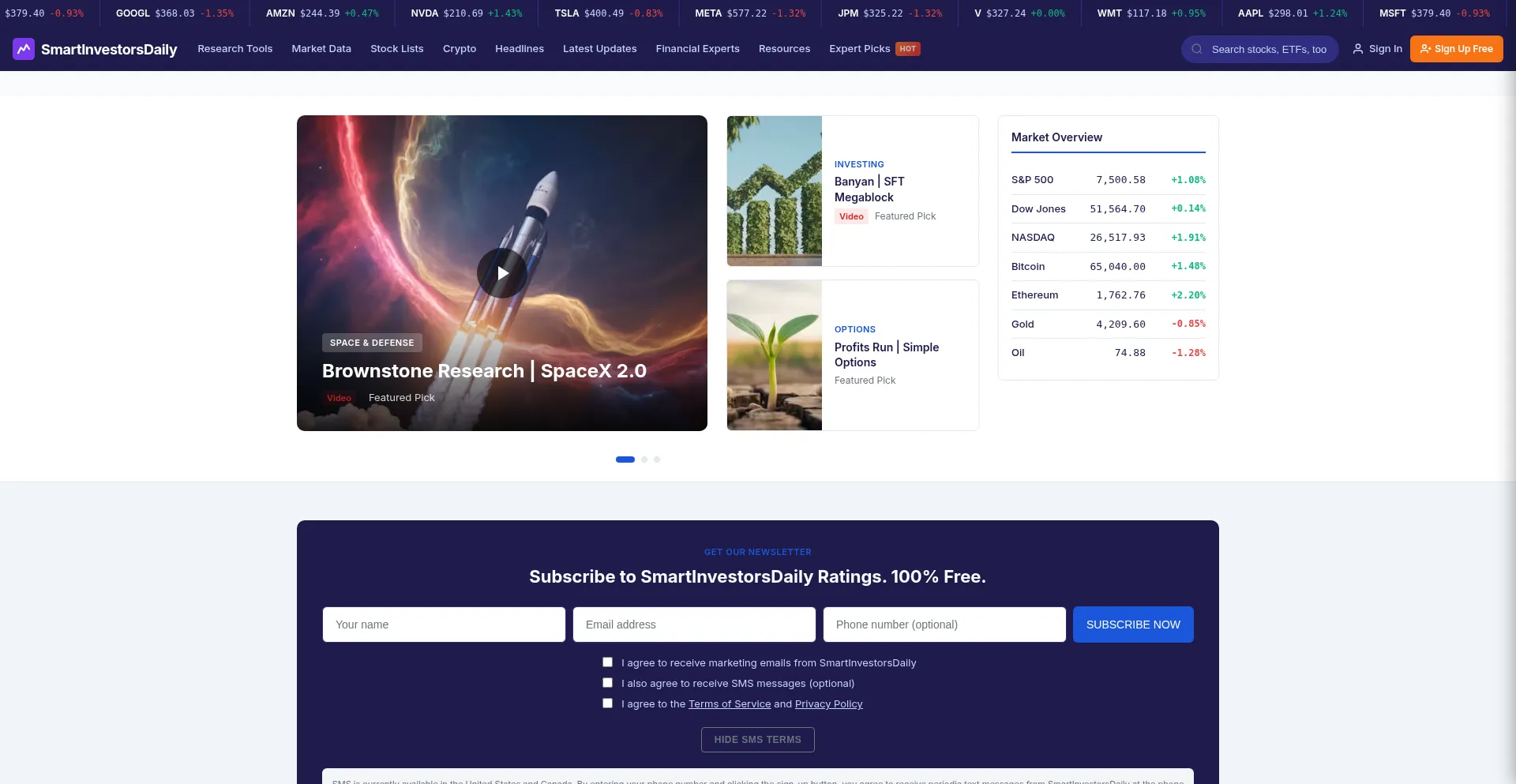Click the search magnifier icon
The height and width of the screenshot is (784, 1516).
coord(1197,49)
